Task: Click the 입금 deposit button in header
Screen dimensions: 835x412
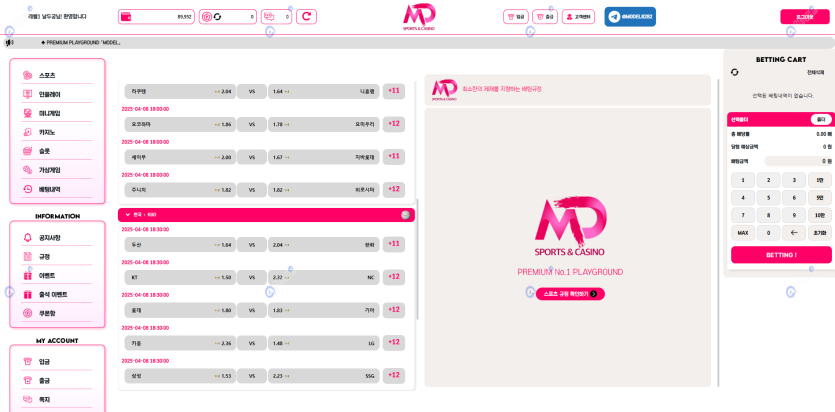Action: [516, 17]
